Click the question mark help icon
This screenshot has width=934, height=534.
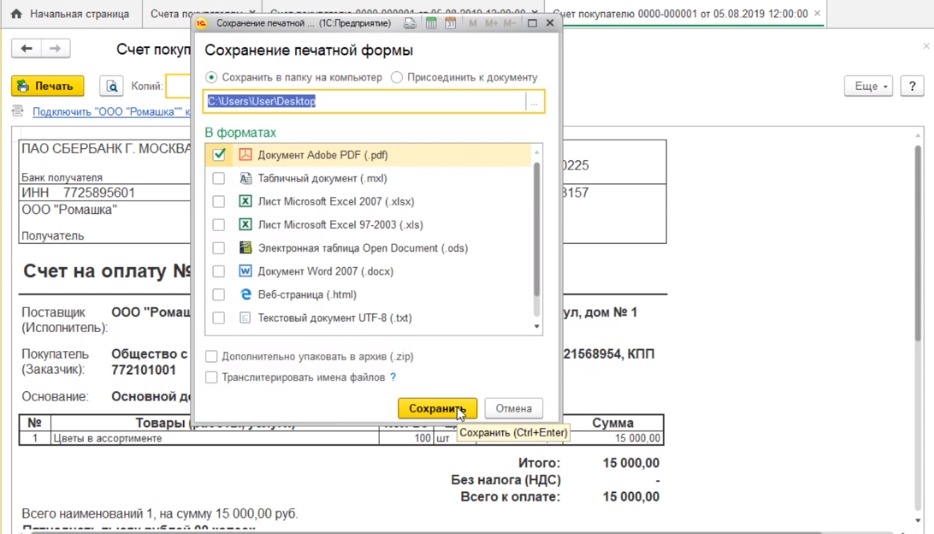pyautogui.click(x=911, y=87)
